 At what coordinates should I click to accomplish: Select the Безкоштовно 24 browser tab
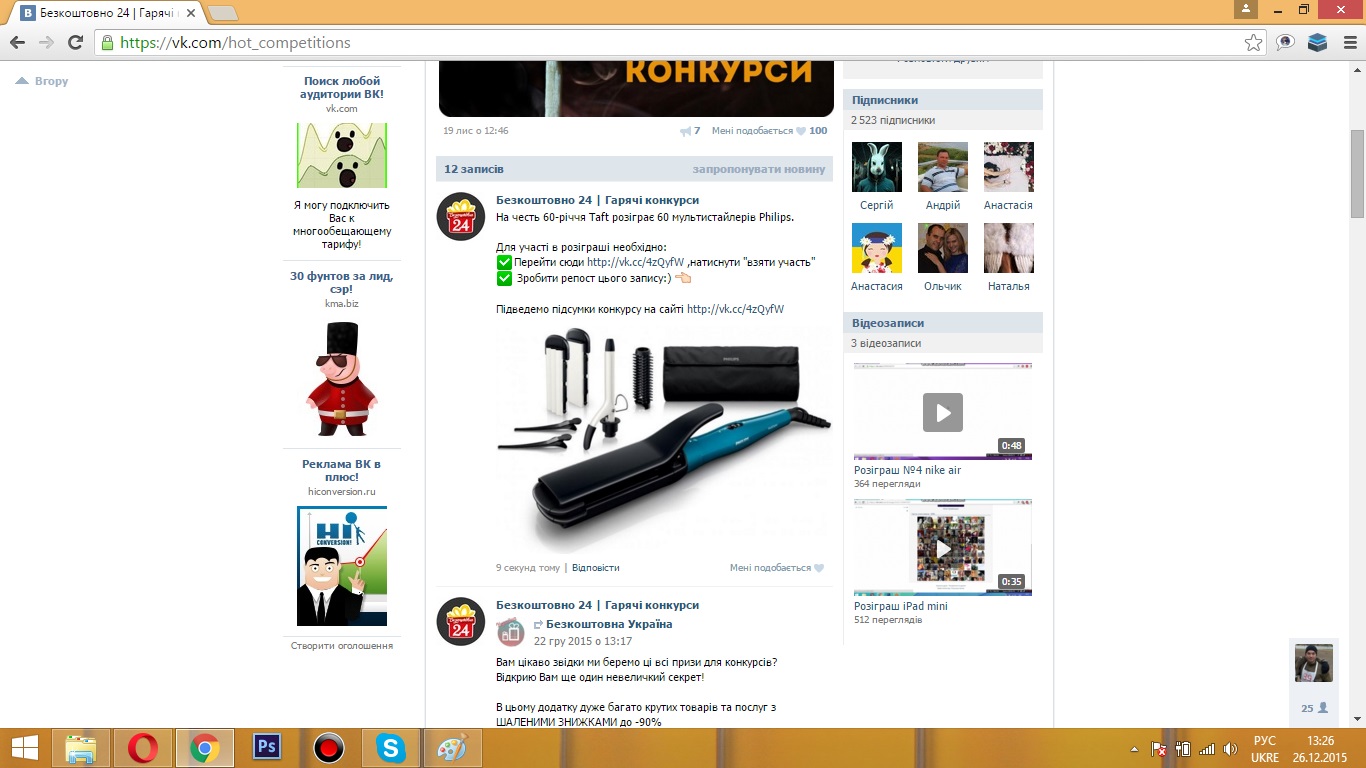108,13
